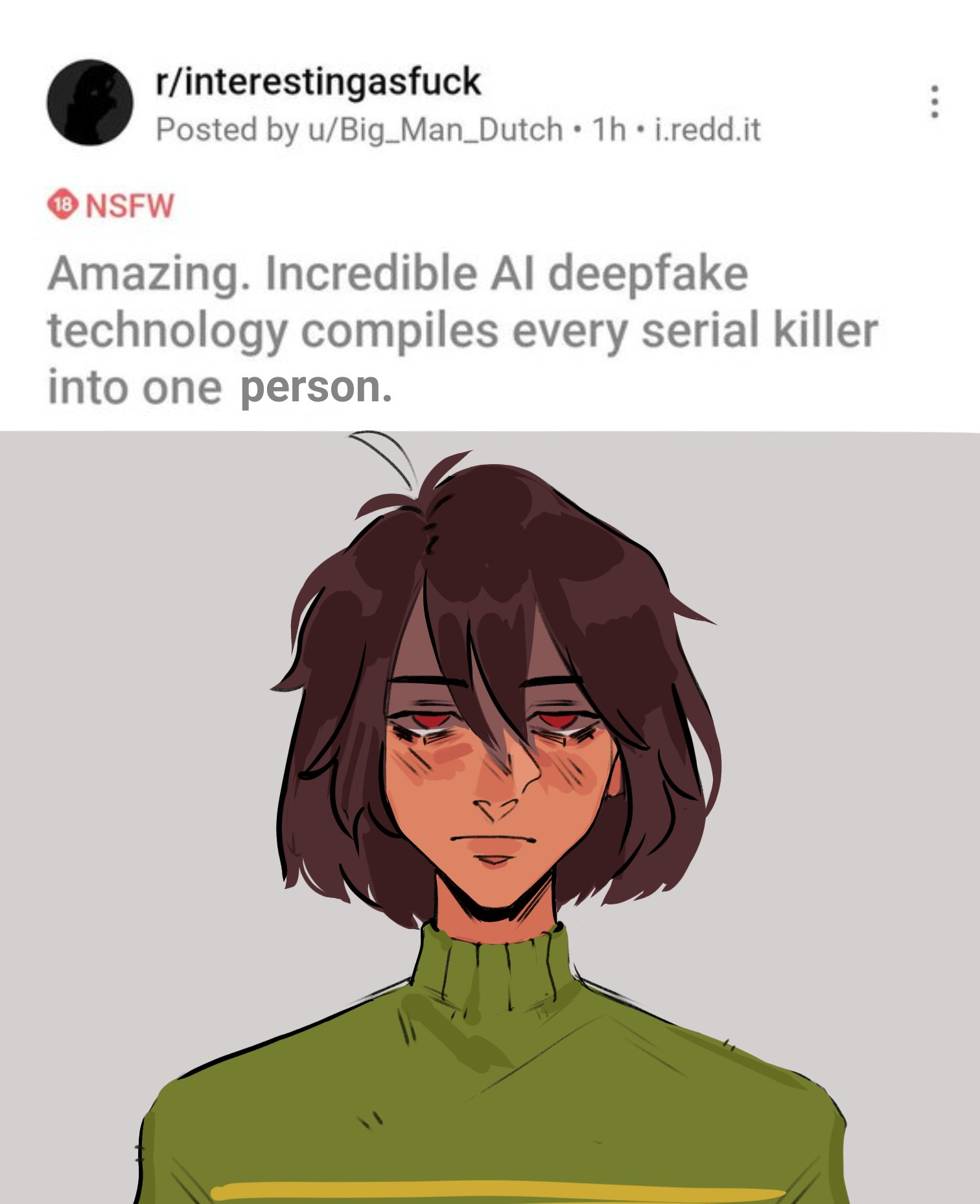Click the word 'person.' in the title
The image size is (980, 1204).
pyautogui.click(x=317, y=388)
